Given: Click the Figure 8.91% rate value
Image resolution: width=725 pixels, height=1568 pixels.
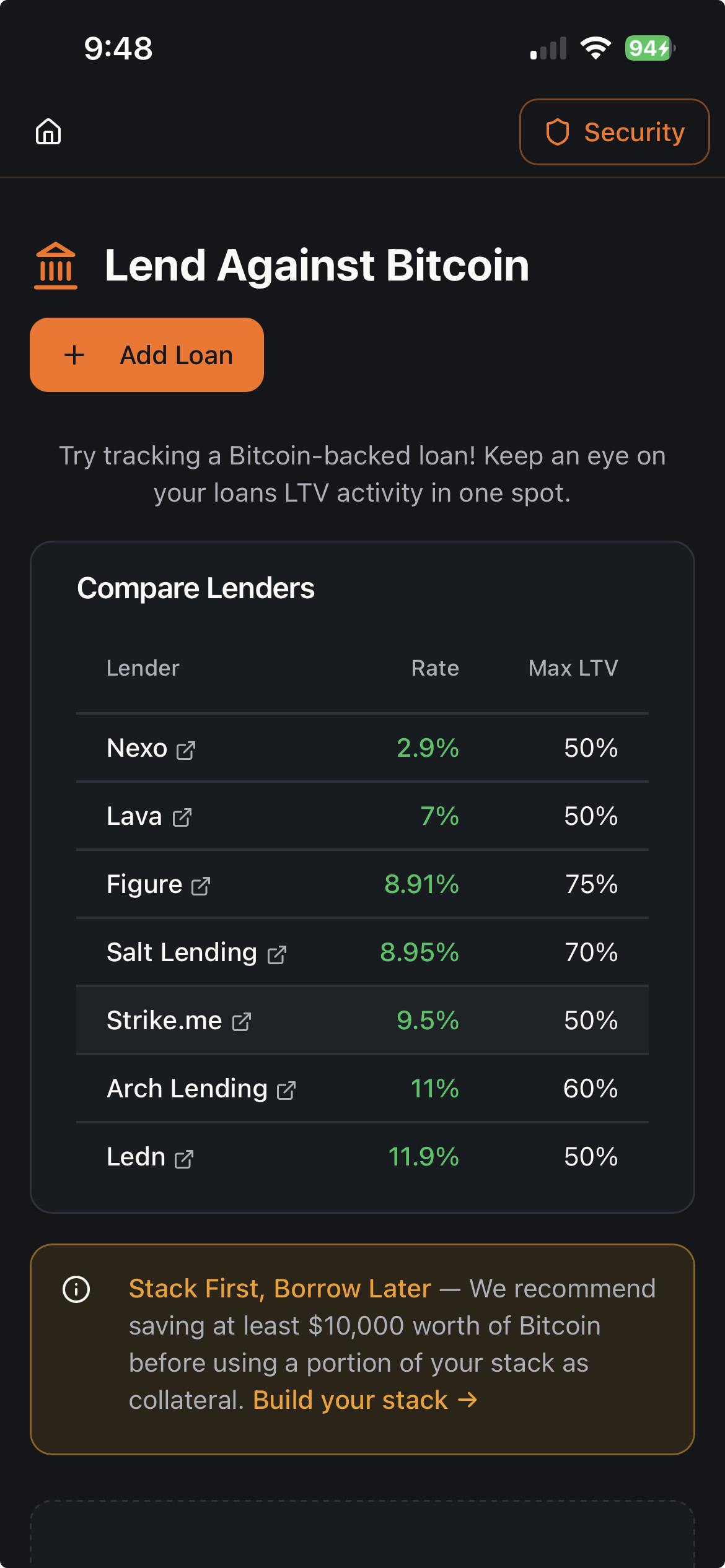Looking at the screenshot, I should pyautogui.click(x=421, y=884).
